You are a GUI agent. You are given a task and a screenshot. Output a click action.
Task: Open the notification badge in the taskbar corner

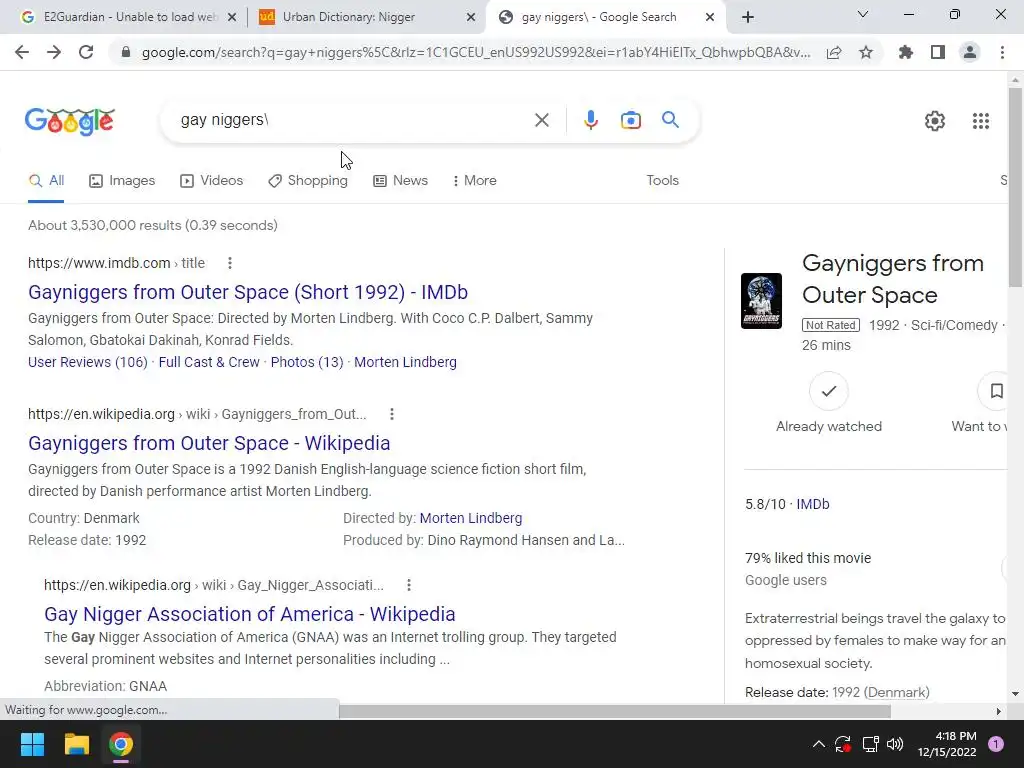(996, 744)
